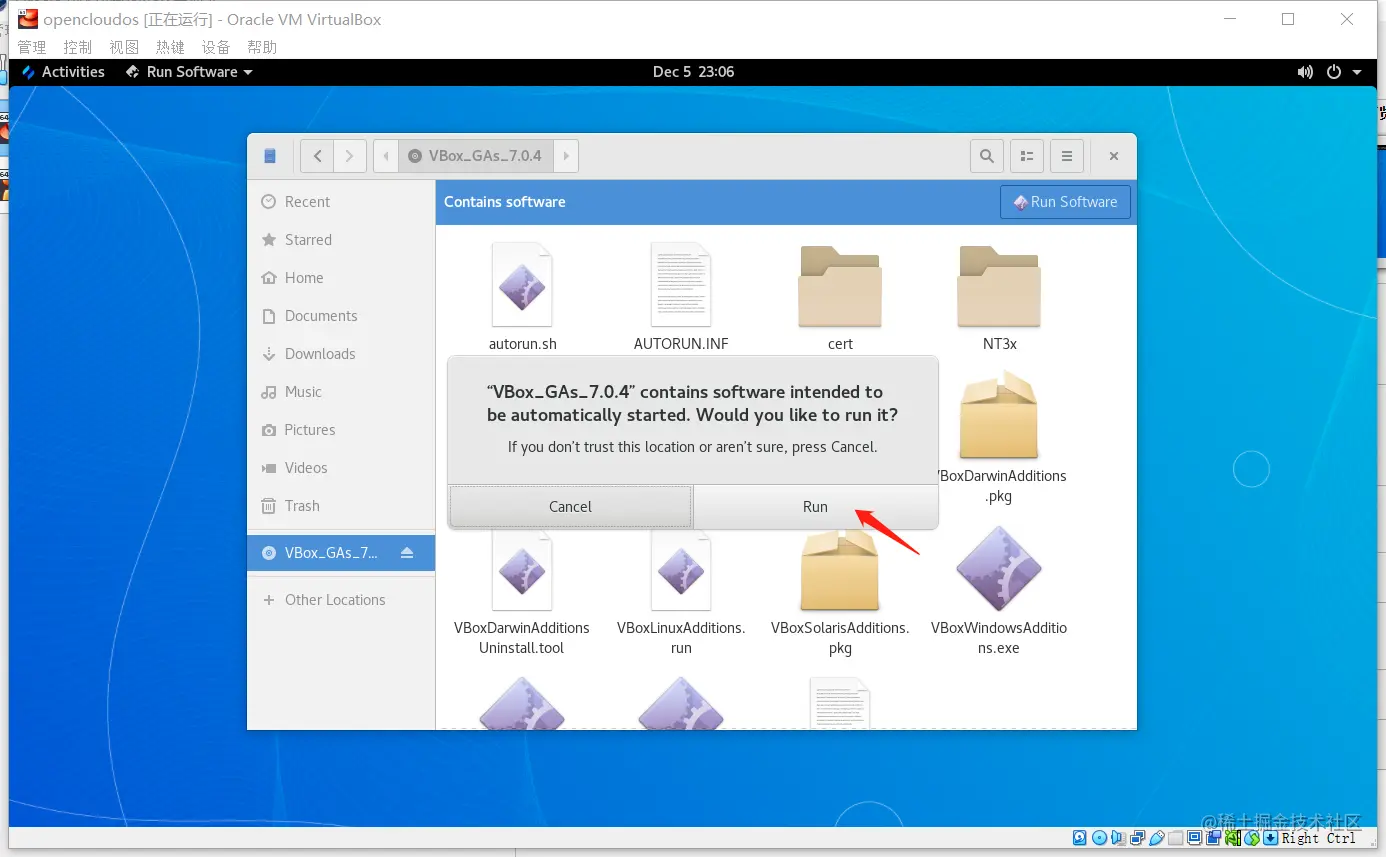Click the display status icon in VirtualBox
1386x857 pixels.
point(1195,838)
